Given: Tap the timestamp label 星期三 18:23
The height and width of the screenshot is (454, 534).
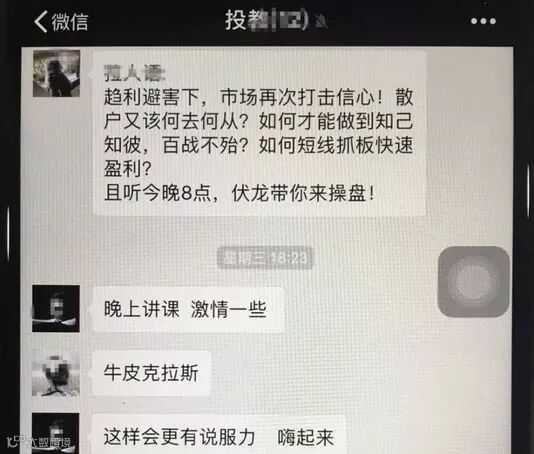Looking at the screenshot, I should pos(265,258).
